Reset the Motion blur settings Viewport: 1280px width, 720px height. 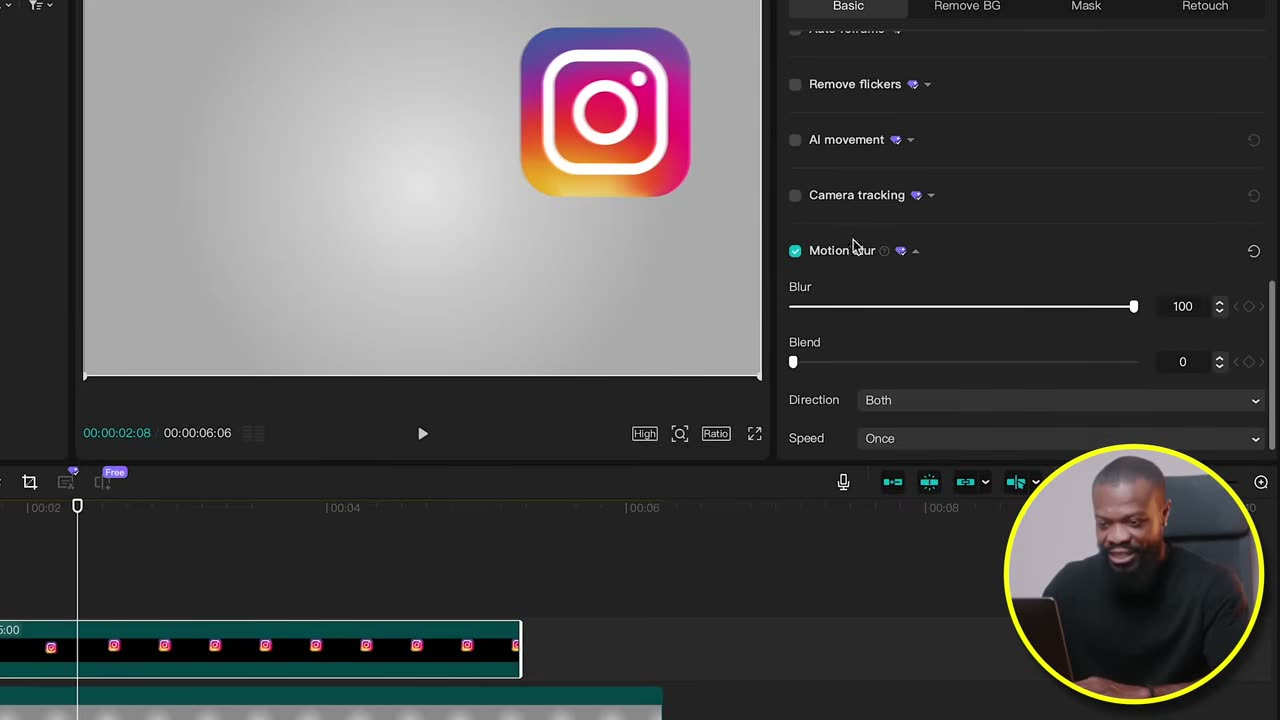point(1253,251)
